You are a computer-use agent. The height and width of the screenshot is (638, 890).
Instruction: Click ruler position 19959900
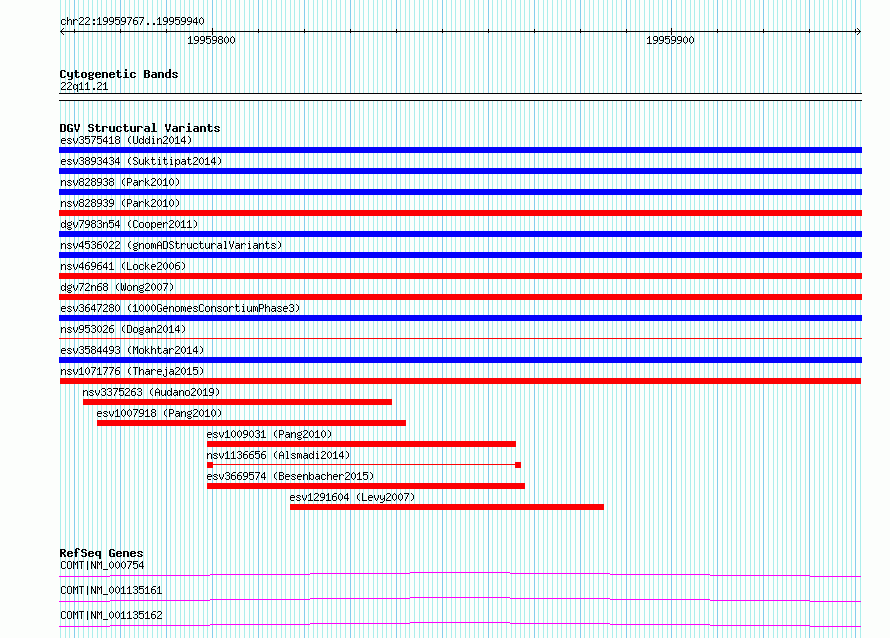click(670, 40)
